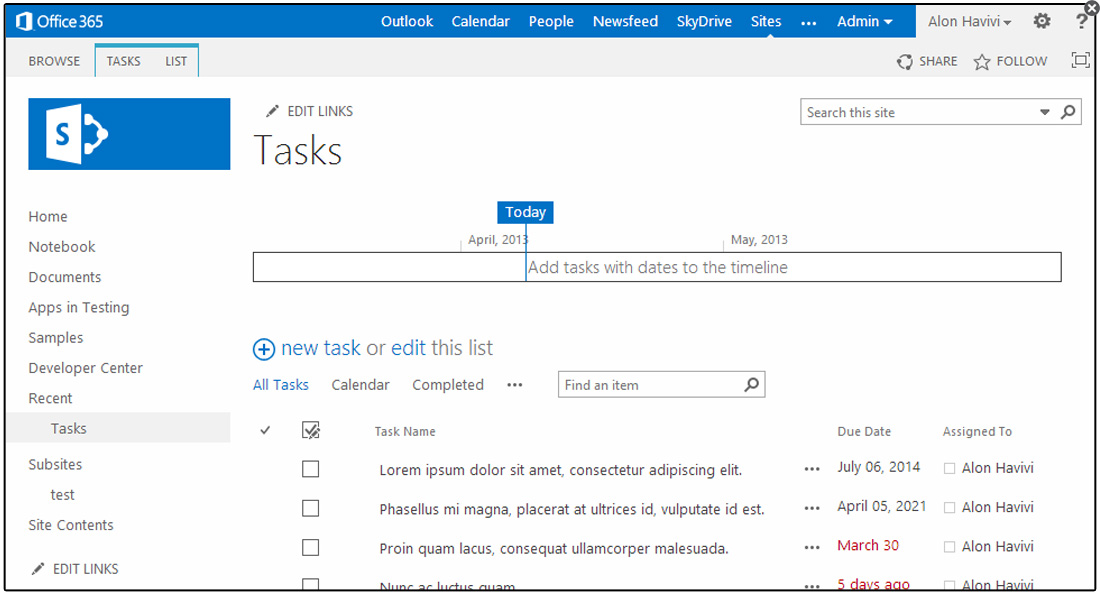Screen dimensions: 1100x595
Task: Expand the search scope dropdown arrow
Action: pyautogui.click(x=1045, y=112)
